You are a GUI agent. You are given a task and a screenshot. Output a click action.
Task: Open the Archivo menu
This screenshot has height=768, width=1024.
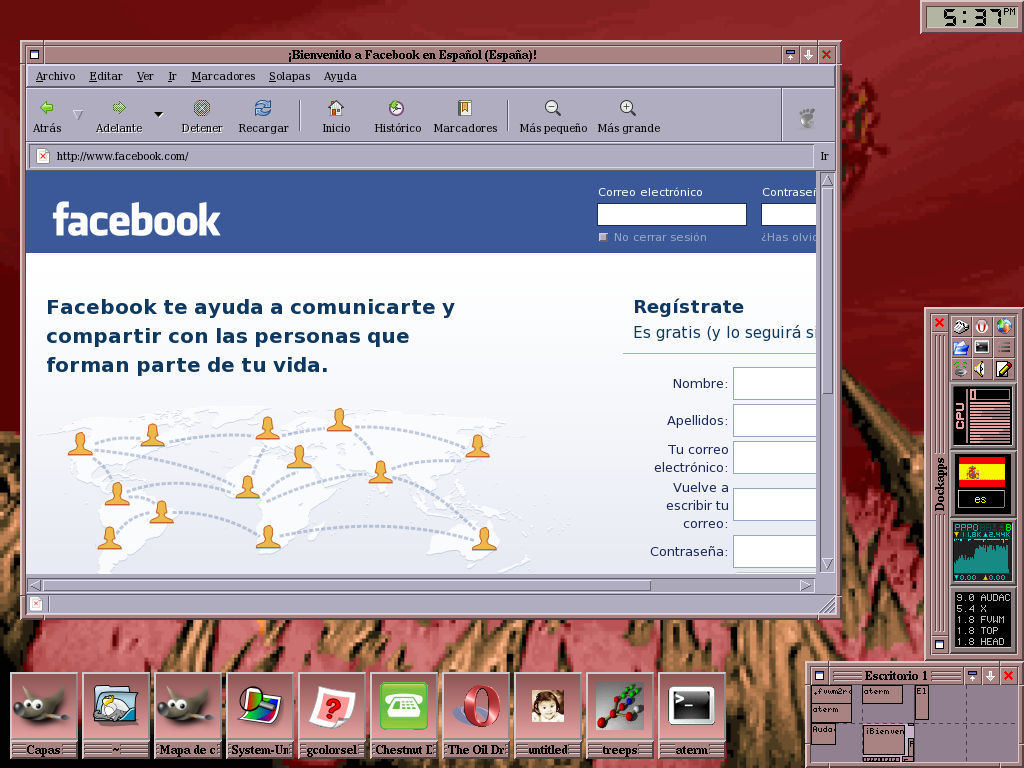56,76
